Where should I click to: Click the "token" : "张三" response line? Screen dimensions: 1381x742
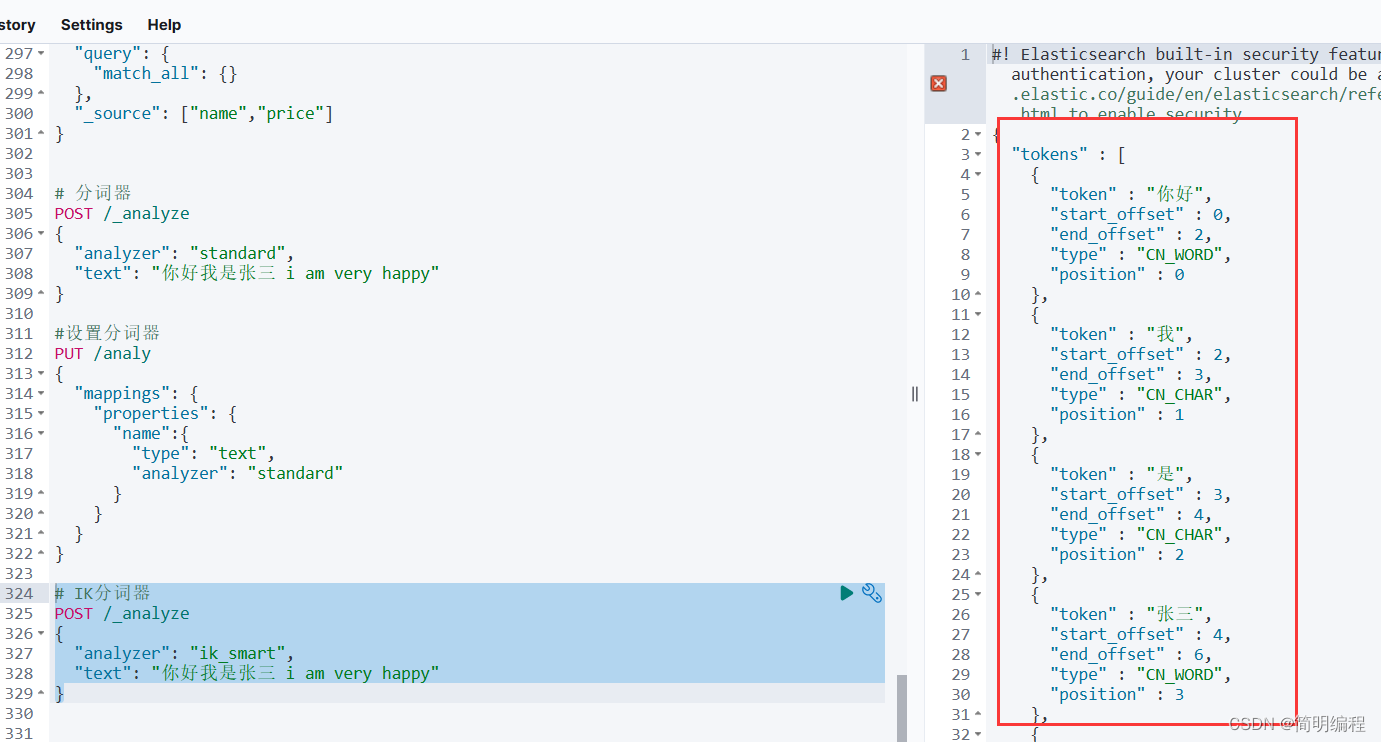[1131, 614]
